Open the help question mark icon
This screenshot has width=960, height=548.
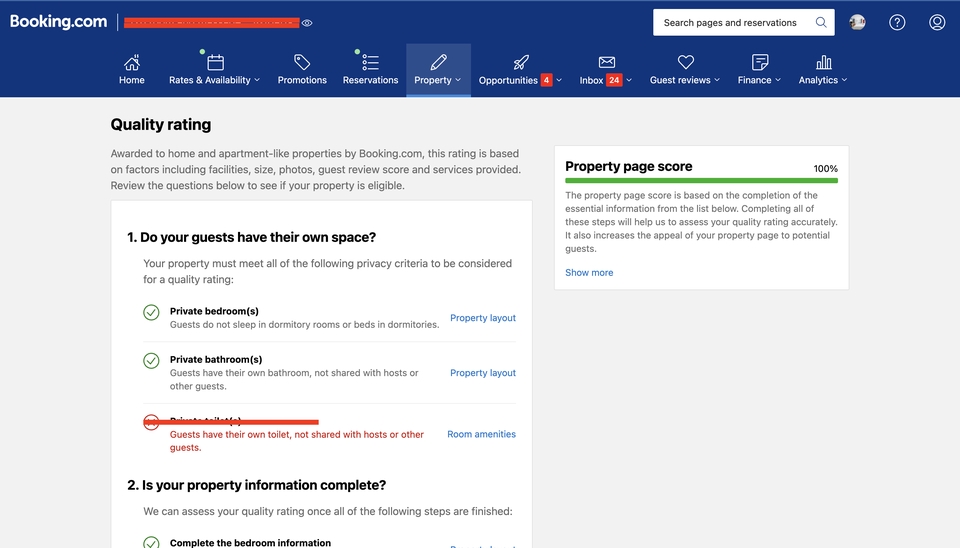pyautogui.click(x=897, y=23)
